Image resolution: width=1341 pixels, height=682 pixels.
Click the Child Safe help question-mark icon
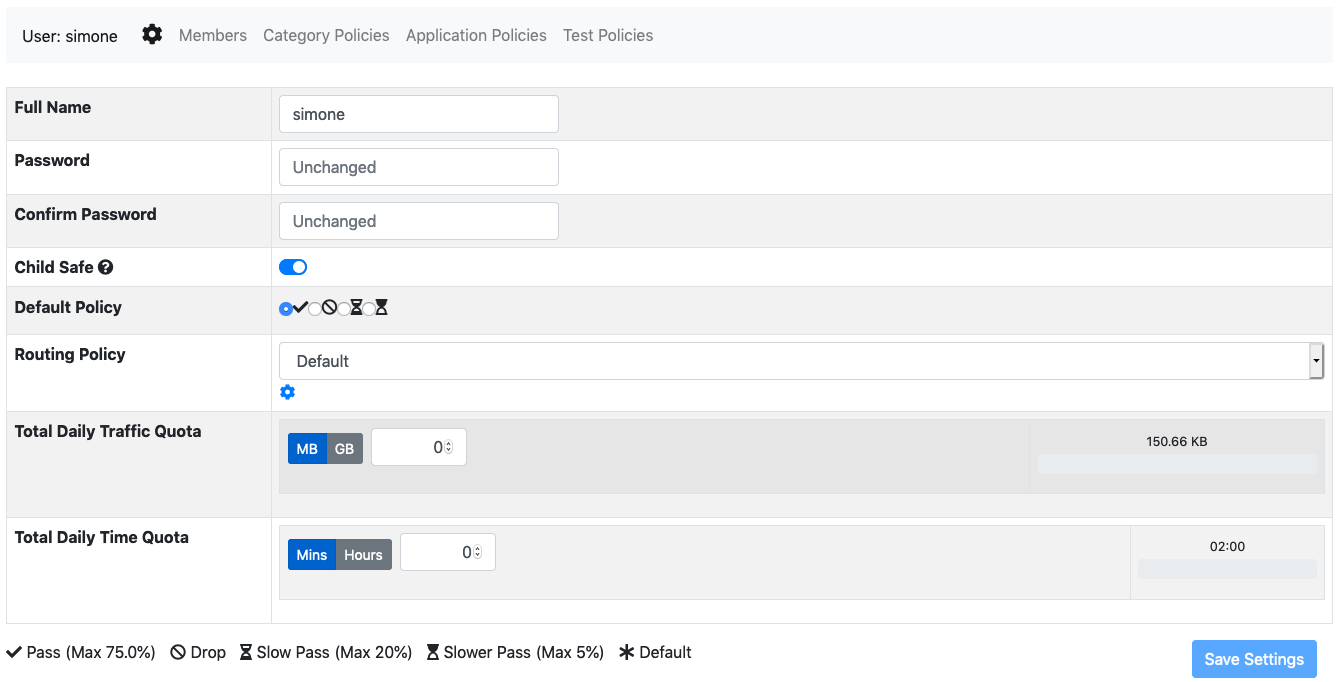click(x=105, y=268)
